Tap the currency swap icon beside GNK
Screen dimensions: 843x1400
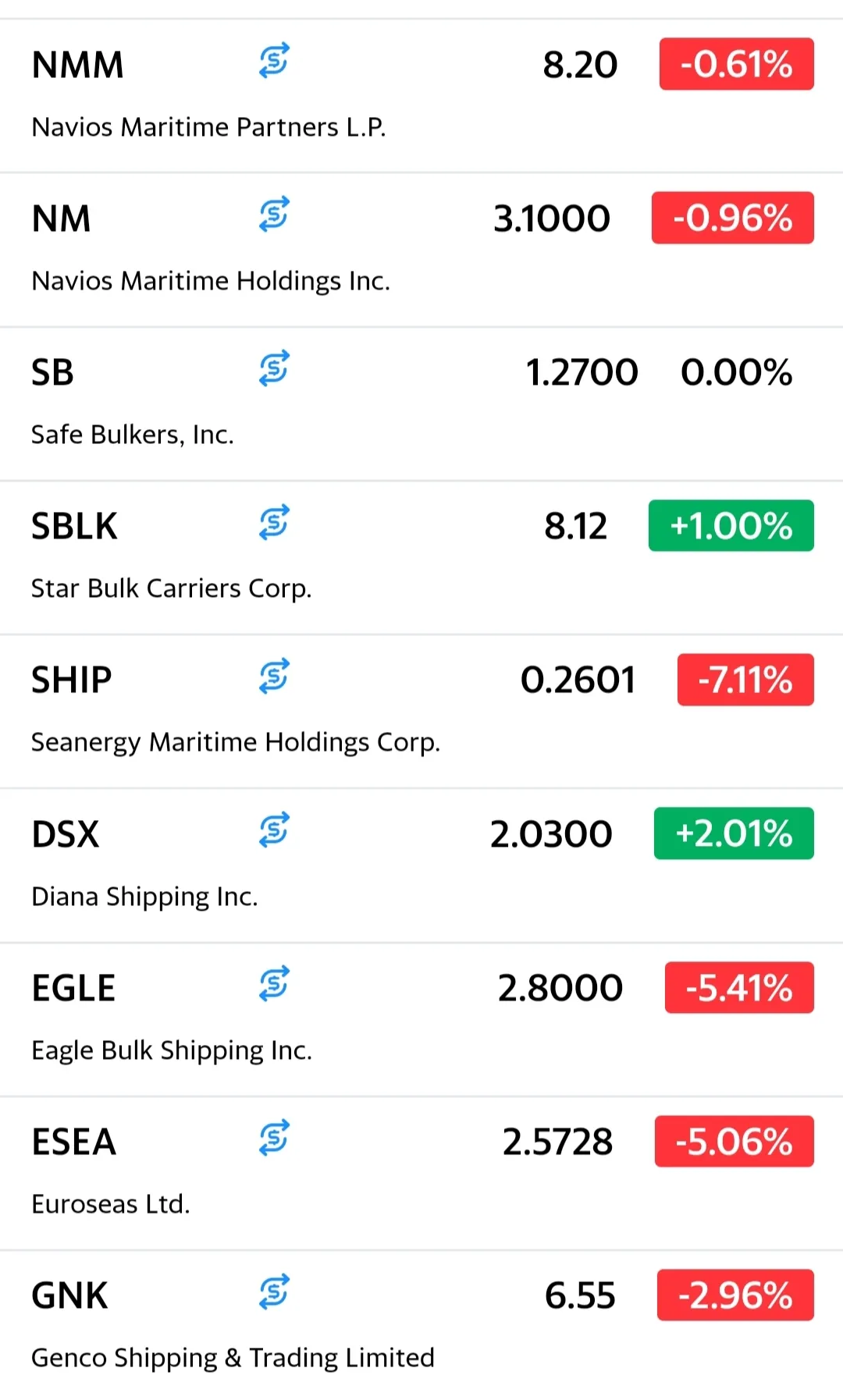[274, 1292]
